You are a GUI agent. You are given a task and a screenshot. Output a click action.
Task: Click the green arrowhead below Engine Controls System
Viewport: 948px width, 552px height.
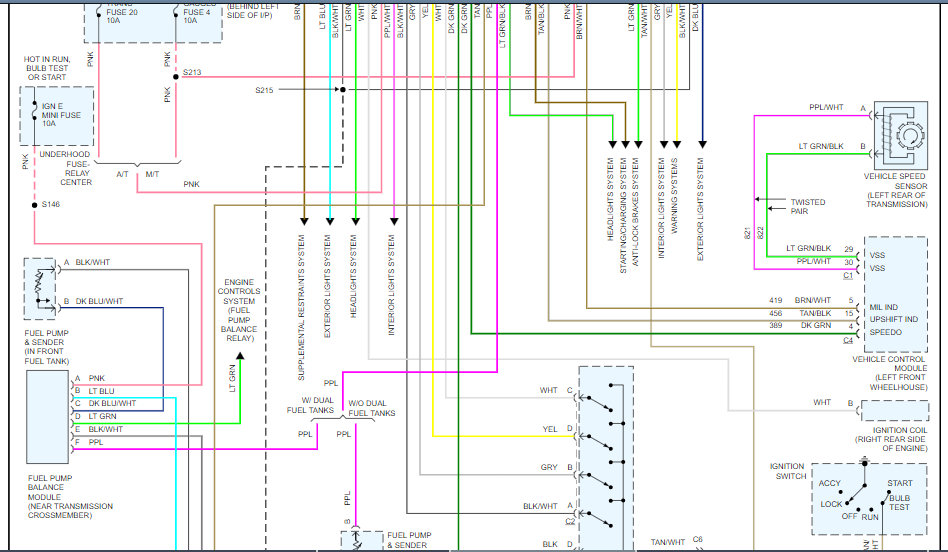coord(240,356)
